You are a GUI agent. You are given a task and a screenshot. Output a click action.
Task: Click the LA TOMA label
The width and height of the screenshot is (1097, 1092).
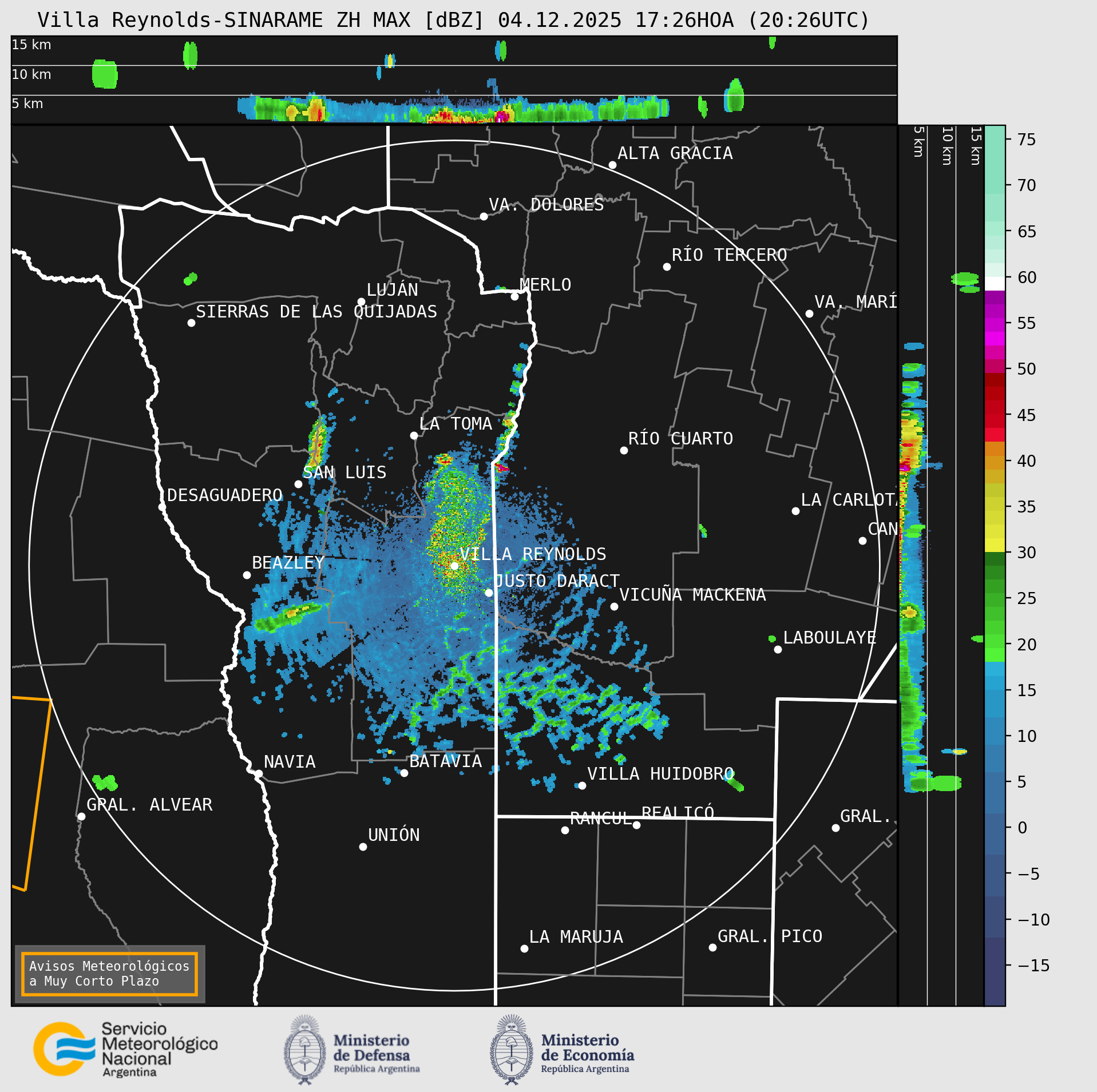click(x=456, y=424)
